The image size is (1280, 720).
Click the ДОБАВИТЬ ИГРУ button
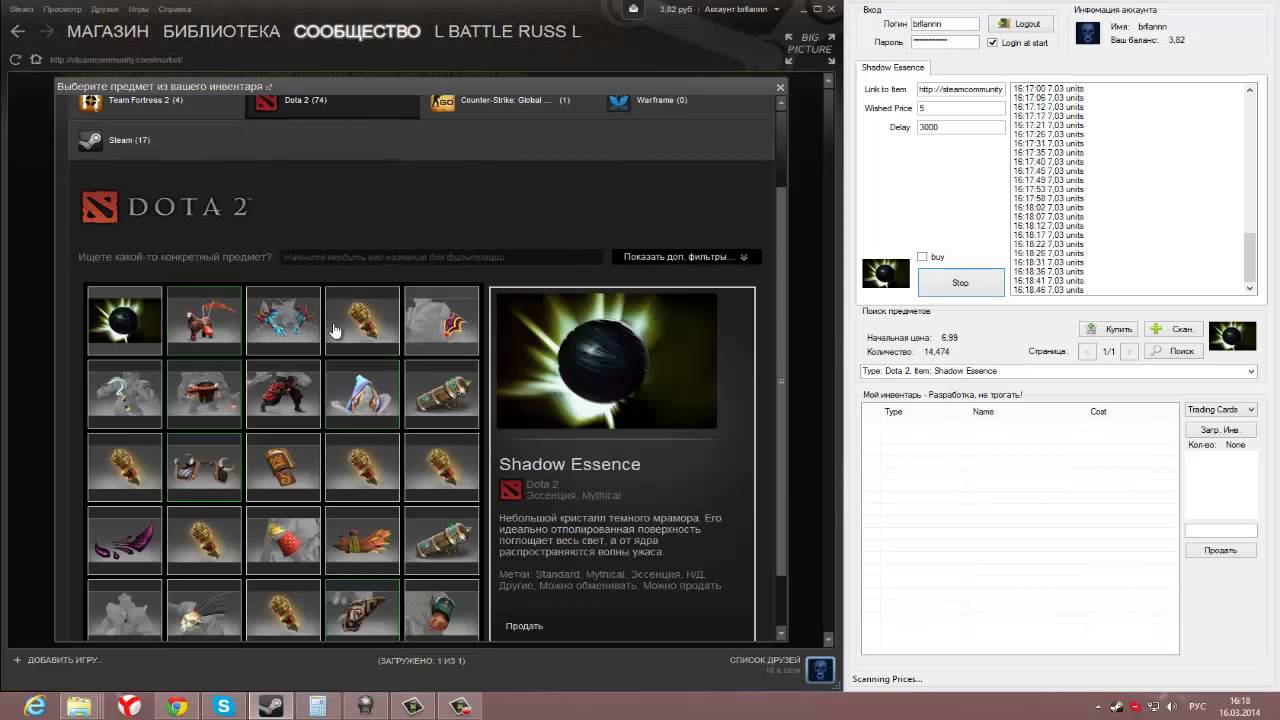point(57,660)
